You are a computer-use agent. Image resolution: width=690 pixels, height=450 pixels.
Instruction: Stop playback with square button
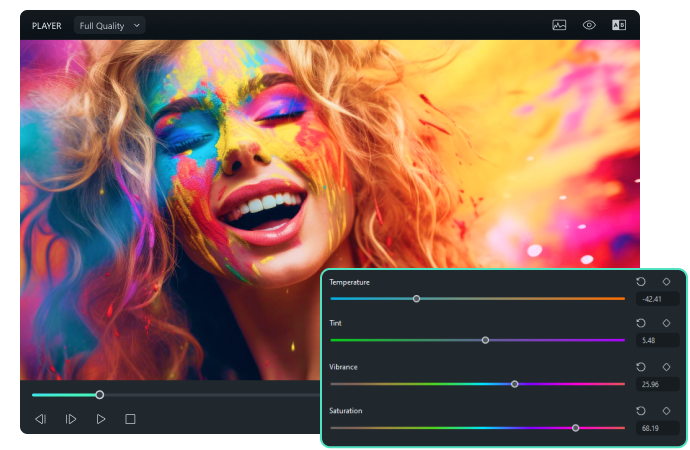(130, 419)
